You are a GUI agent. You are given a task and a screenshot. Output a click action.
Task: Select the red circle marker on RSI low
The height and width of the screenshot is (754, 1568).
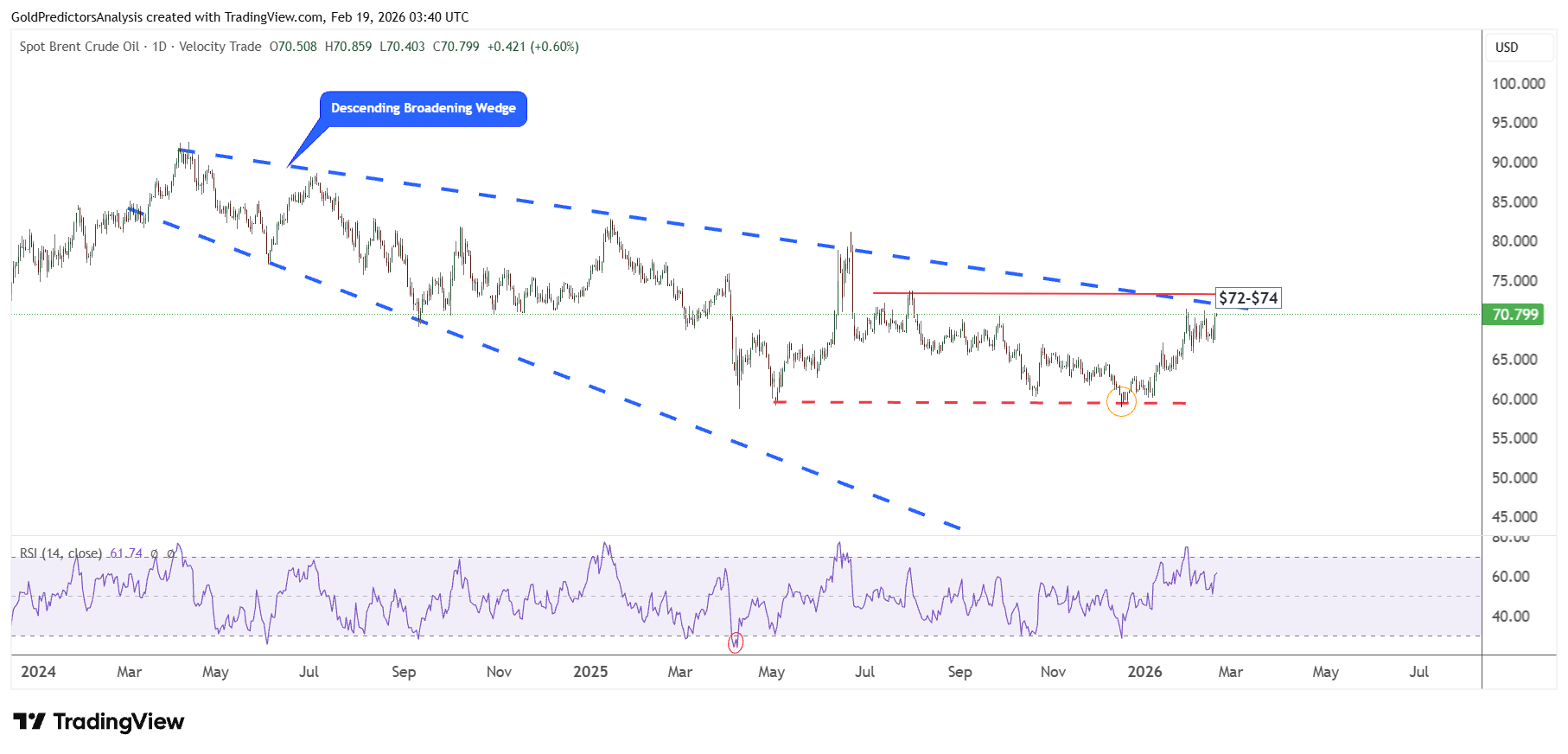click(736, 642)
